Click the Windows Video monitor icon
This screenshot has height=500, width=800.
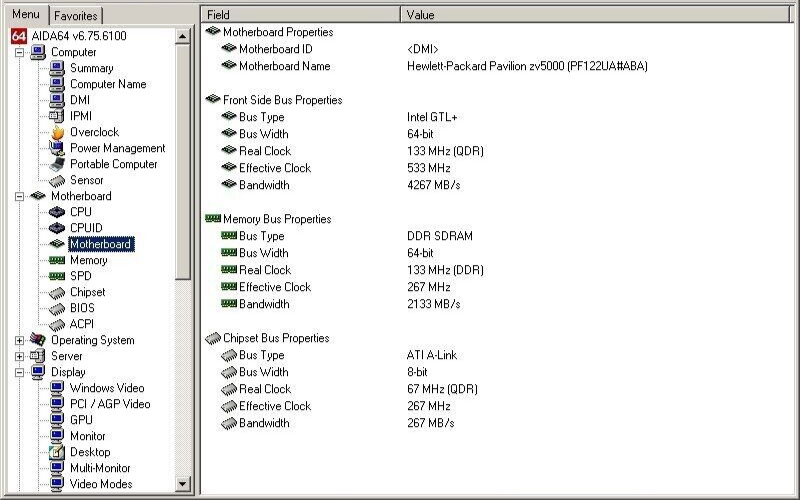[57, 388]
